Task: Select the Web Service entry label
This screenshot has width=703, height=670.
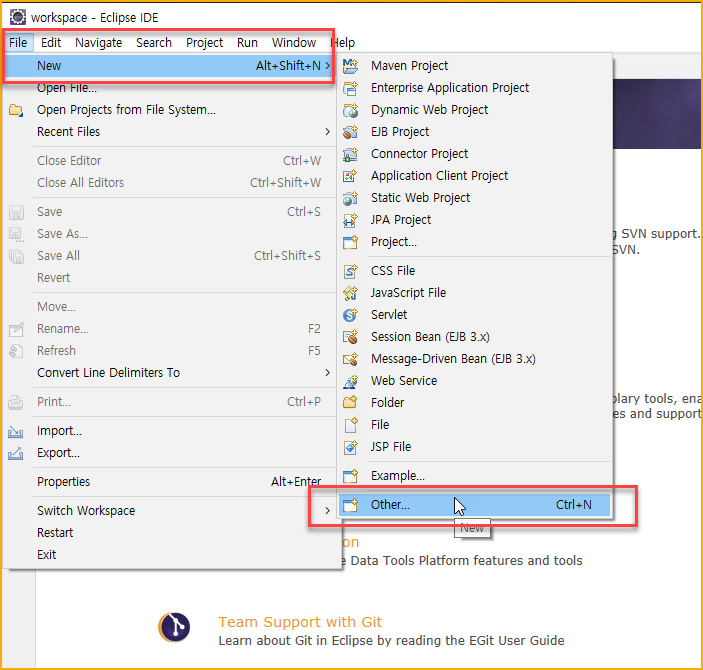Action: (x=404, y=381)
